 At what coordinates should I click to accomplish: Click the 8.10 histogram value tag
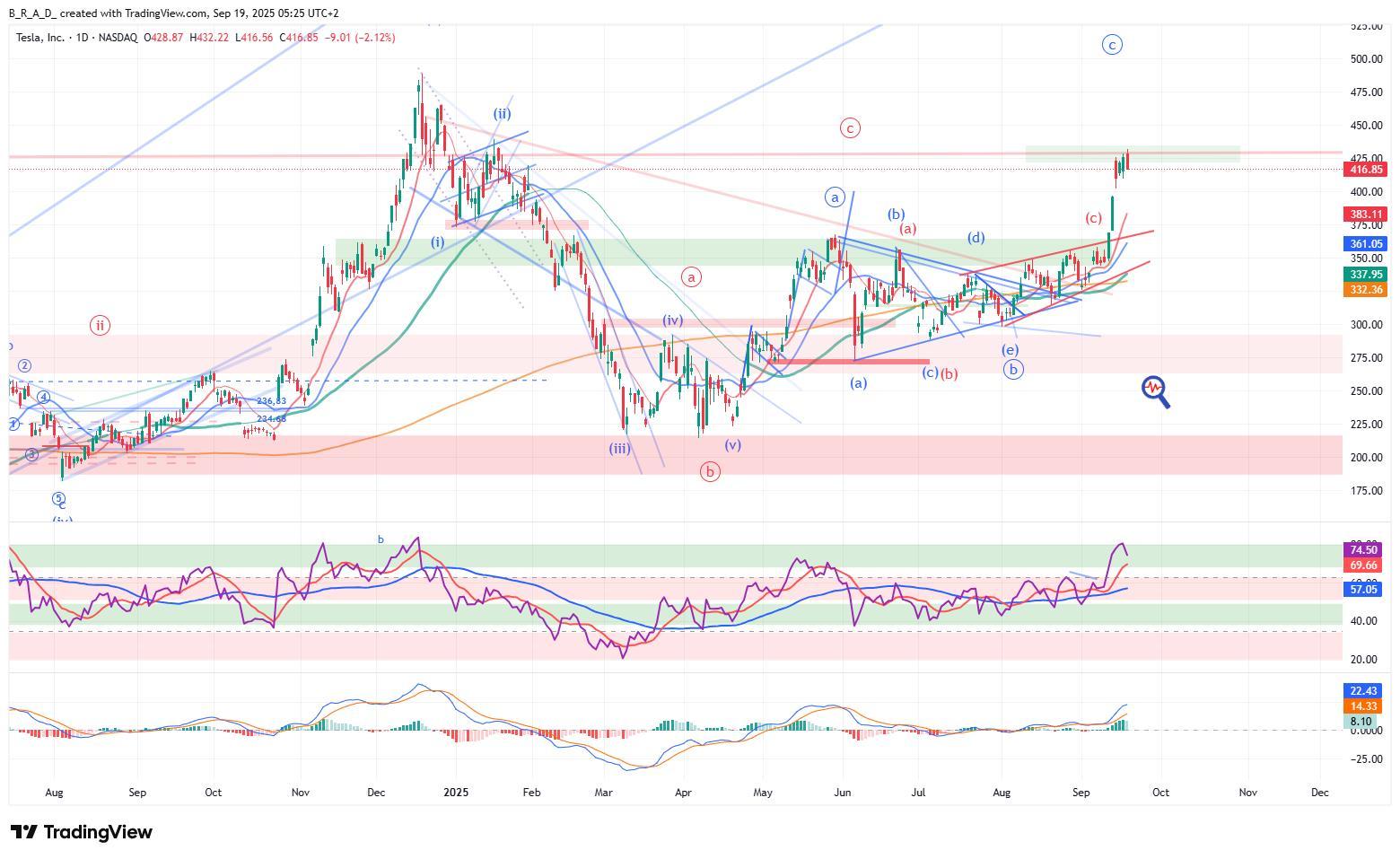point(1361,722)
